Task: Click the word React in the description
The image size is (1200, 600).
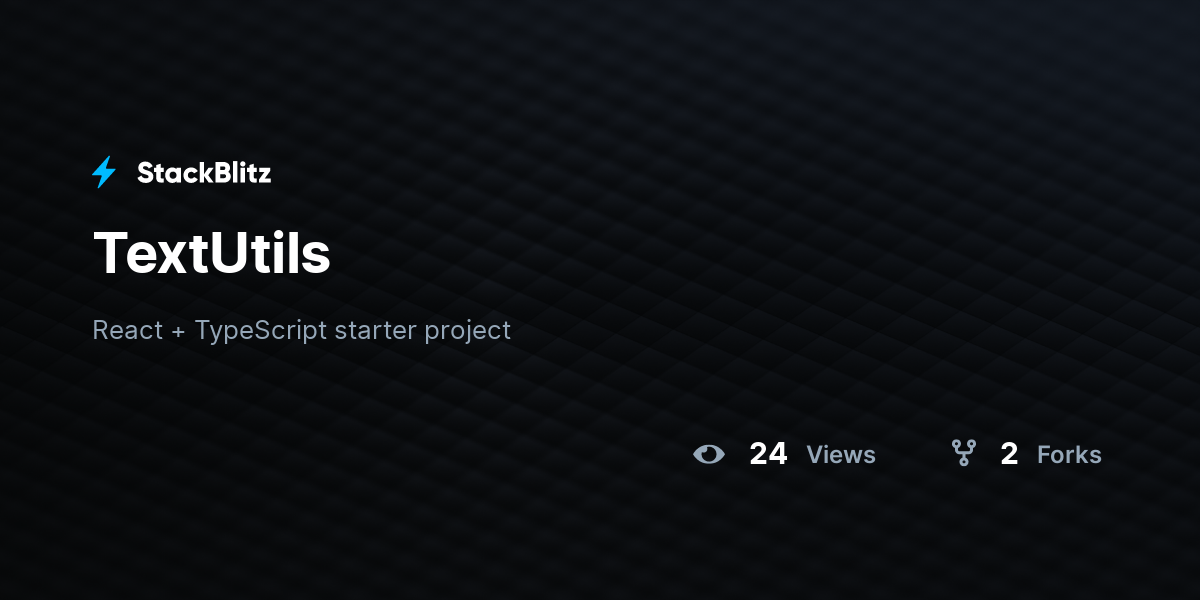Action: (127, 330)
